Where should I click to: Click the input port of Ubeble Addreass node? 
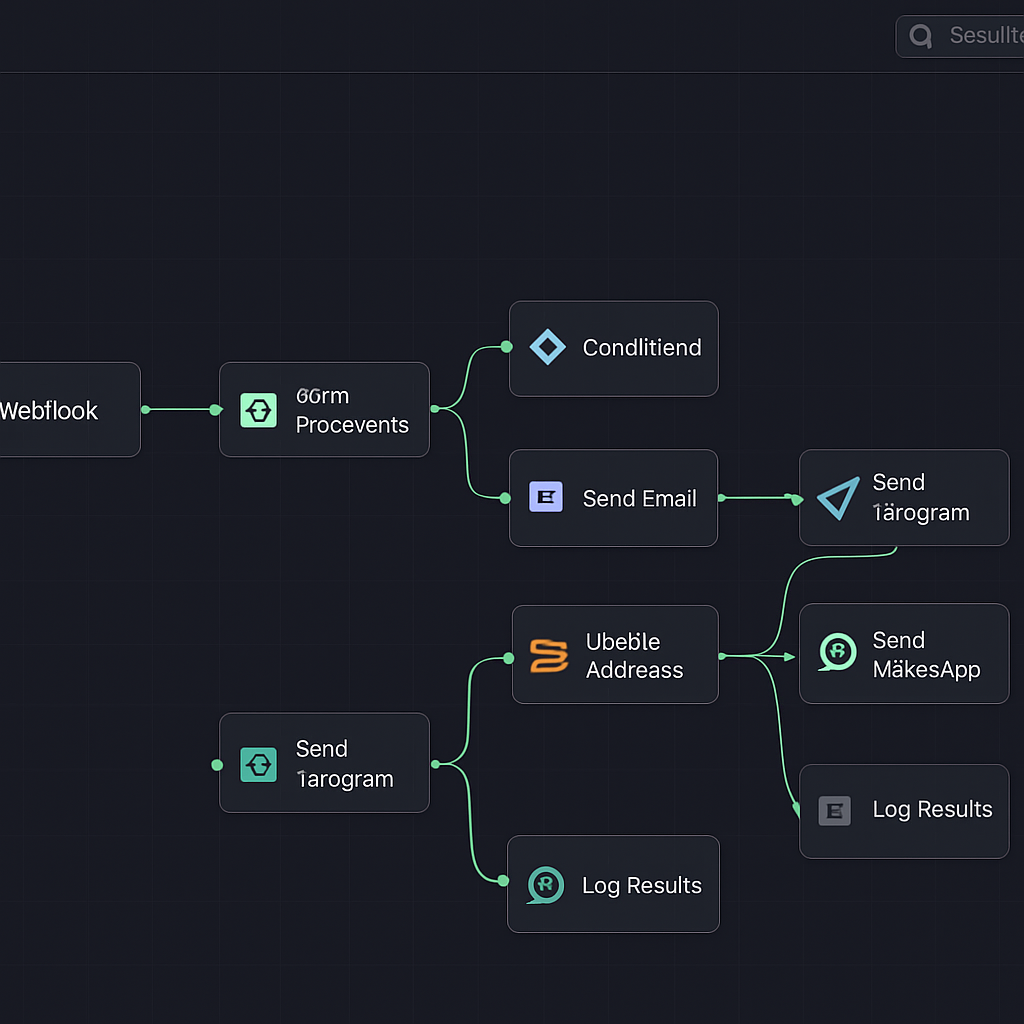509,658
